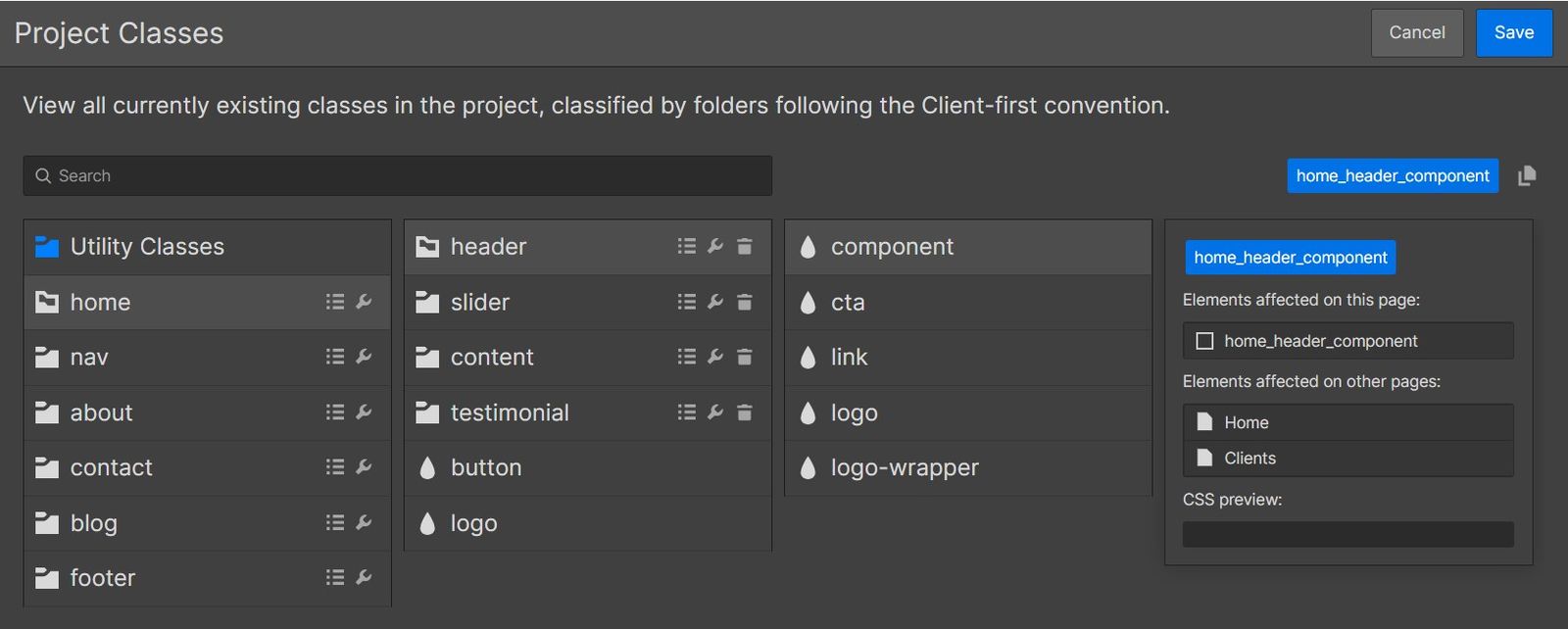Select the header folder entry
The width and height of the screenshot is (1568, 629).
(x=488, y=246)
